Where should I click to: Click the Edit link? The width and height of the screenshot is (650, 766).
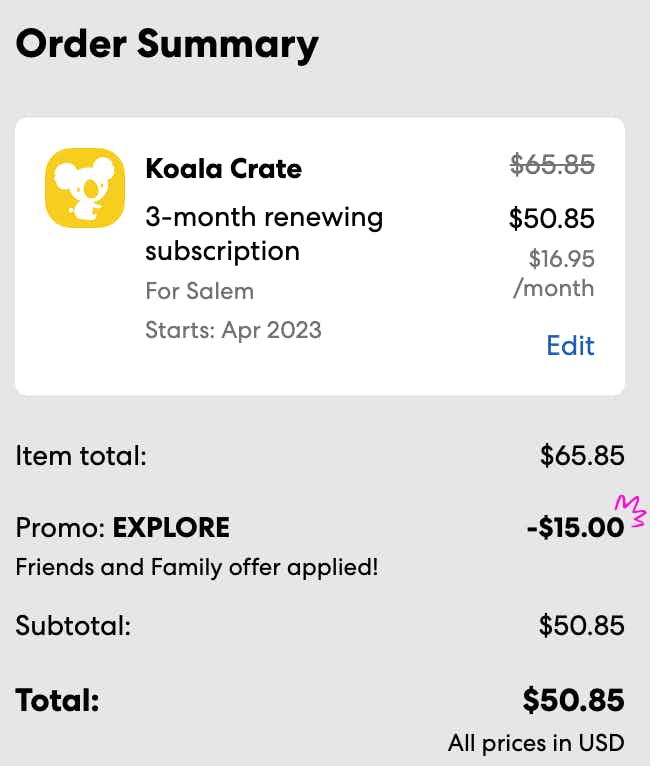[x=570, y=346]
